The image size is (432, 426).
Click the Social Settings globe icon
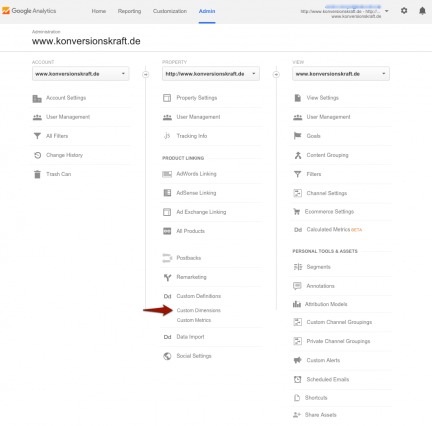click(x=167, y=356)
